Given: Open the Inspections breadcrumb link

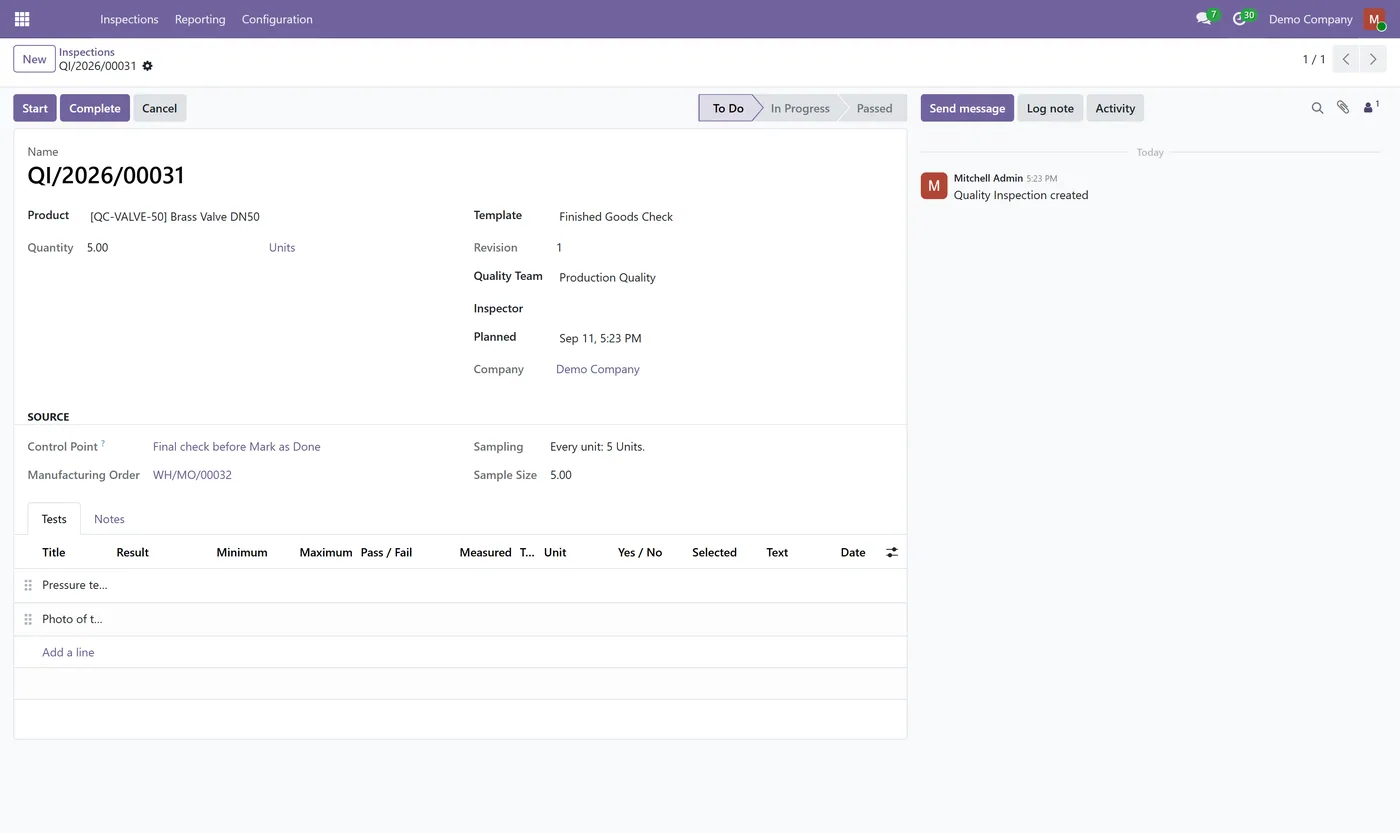Looking at the screenshot, I should click(x=87, y=52).
